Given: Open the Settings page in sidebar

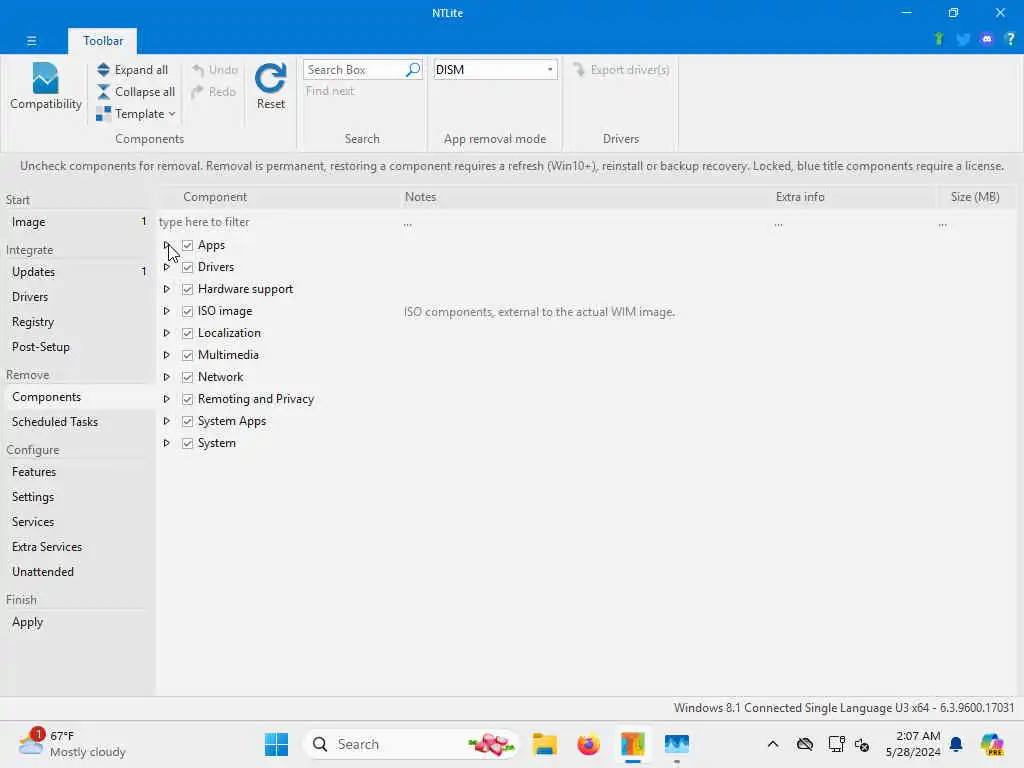Looking at the screenshot, I should [77, 497].
